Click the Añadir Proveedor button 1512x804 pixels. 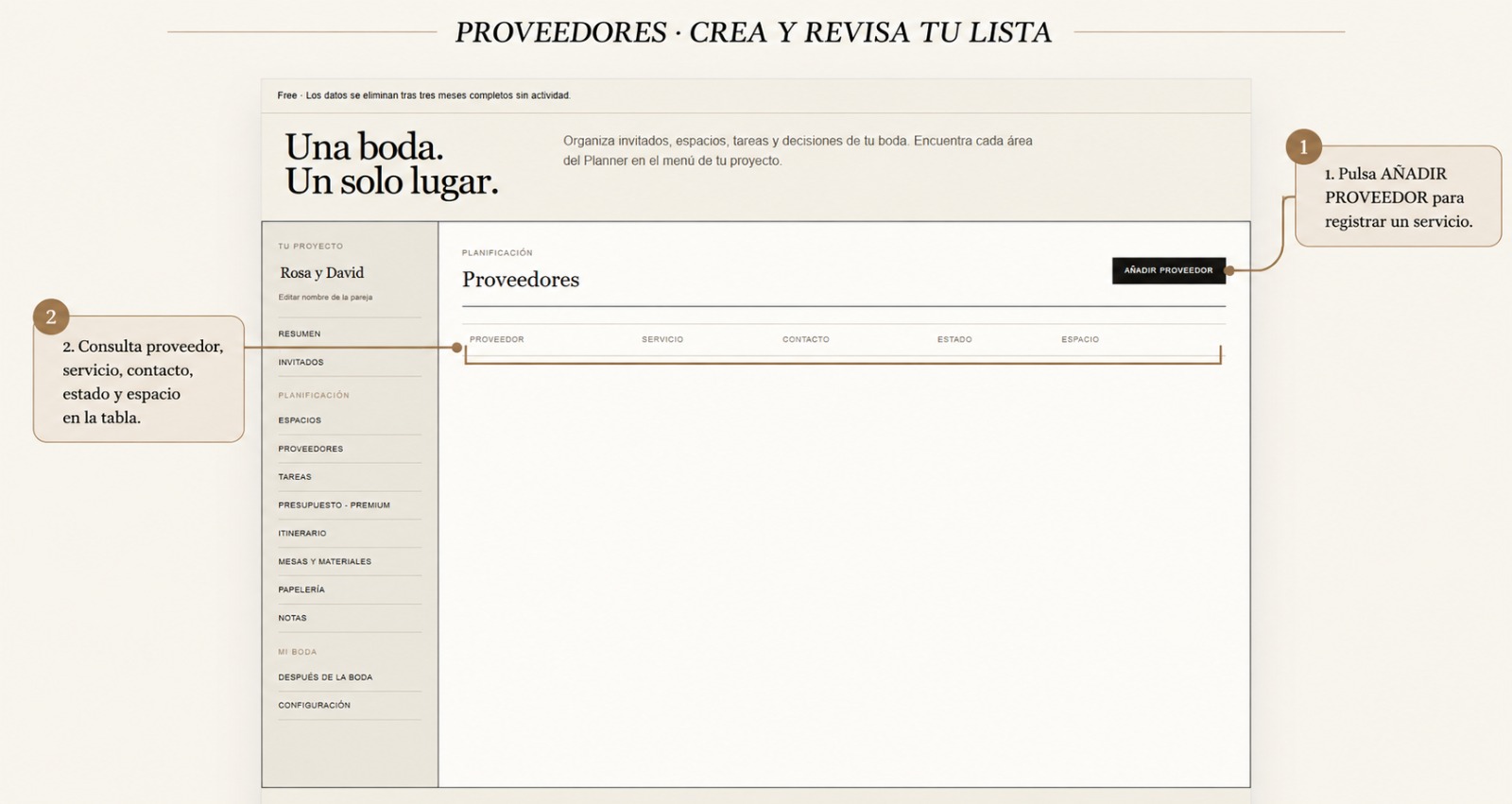[1169, 270]
